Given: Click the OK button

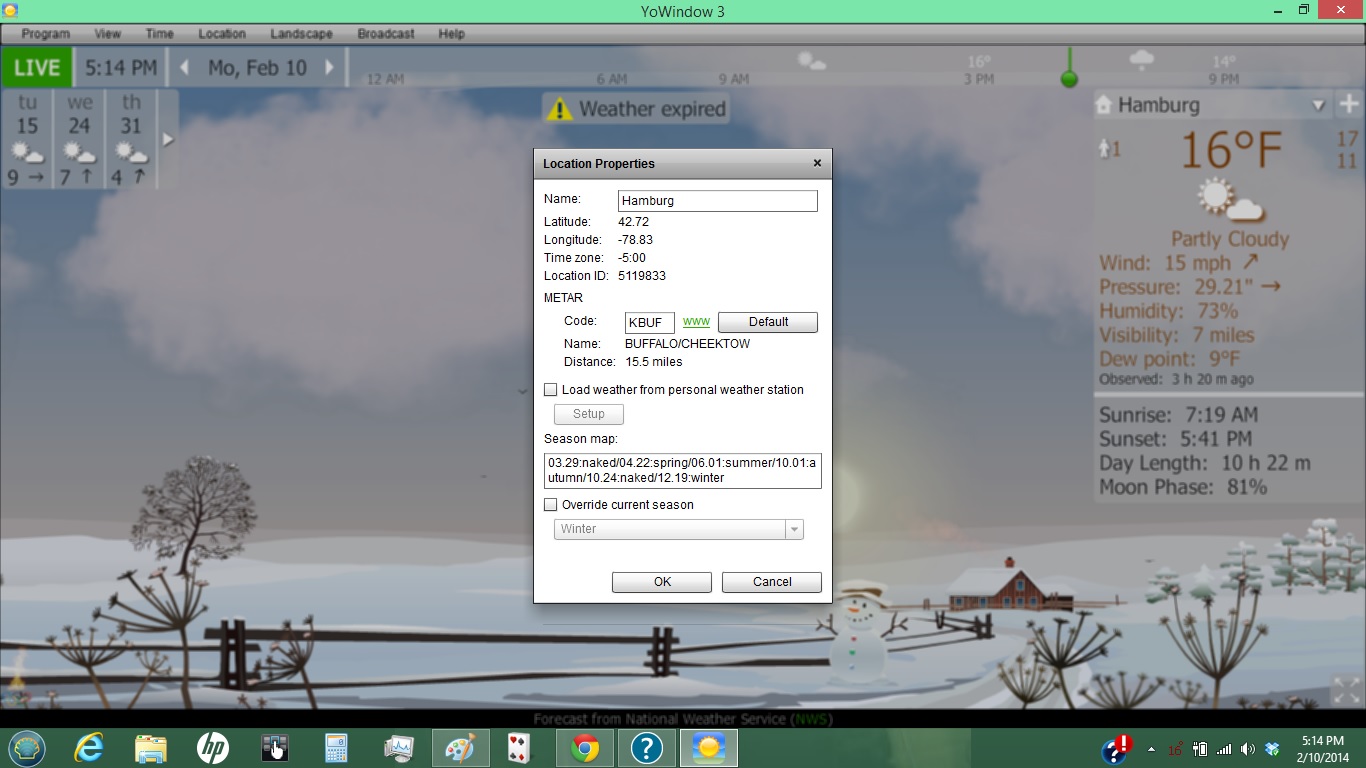Looking at the screenshot, I should [661, 582].
